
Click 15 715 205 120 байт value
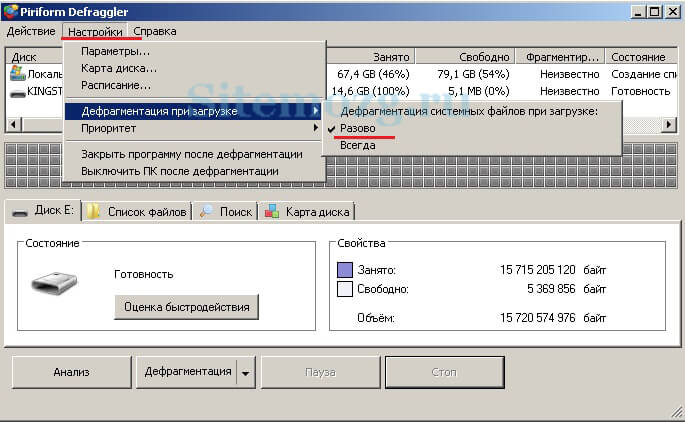[553, 270]
